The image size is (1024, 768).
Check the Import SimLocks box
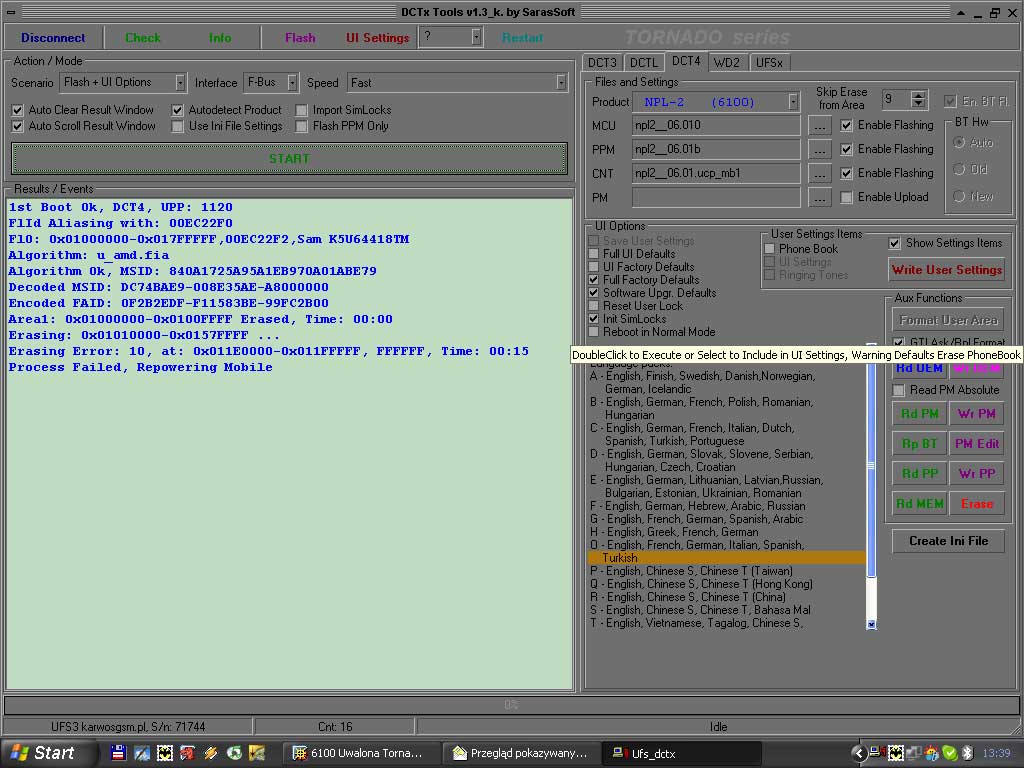[301, 110]
